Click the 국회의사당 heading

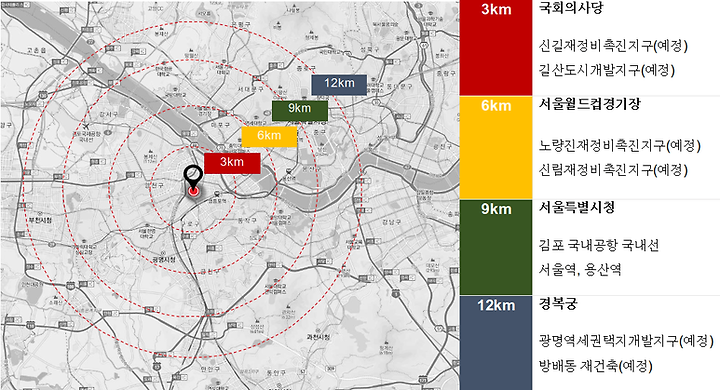(571, 8)
